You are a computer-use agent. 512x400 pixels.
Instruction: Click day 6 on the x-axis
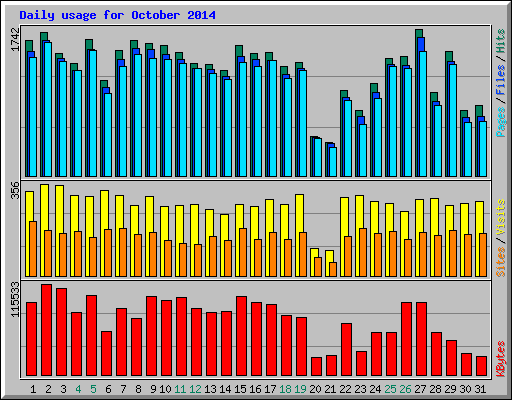[108, 389]
